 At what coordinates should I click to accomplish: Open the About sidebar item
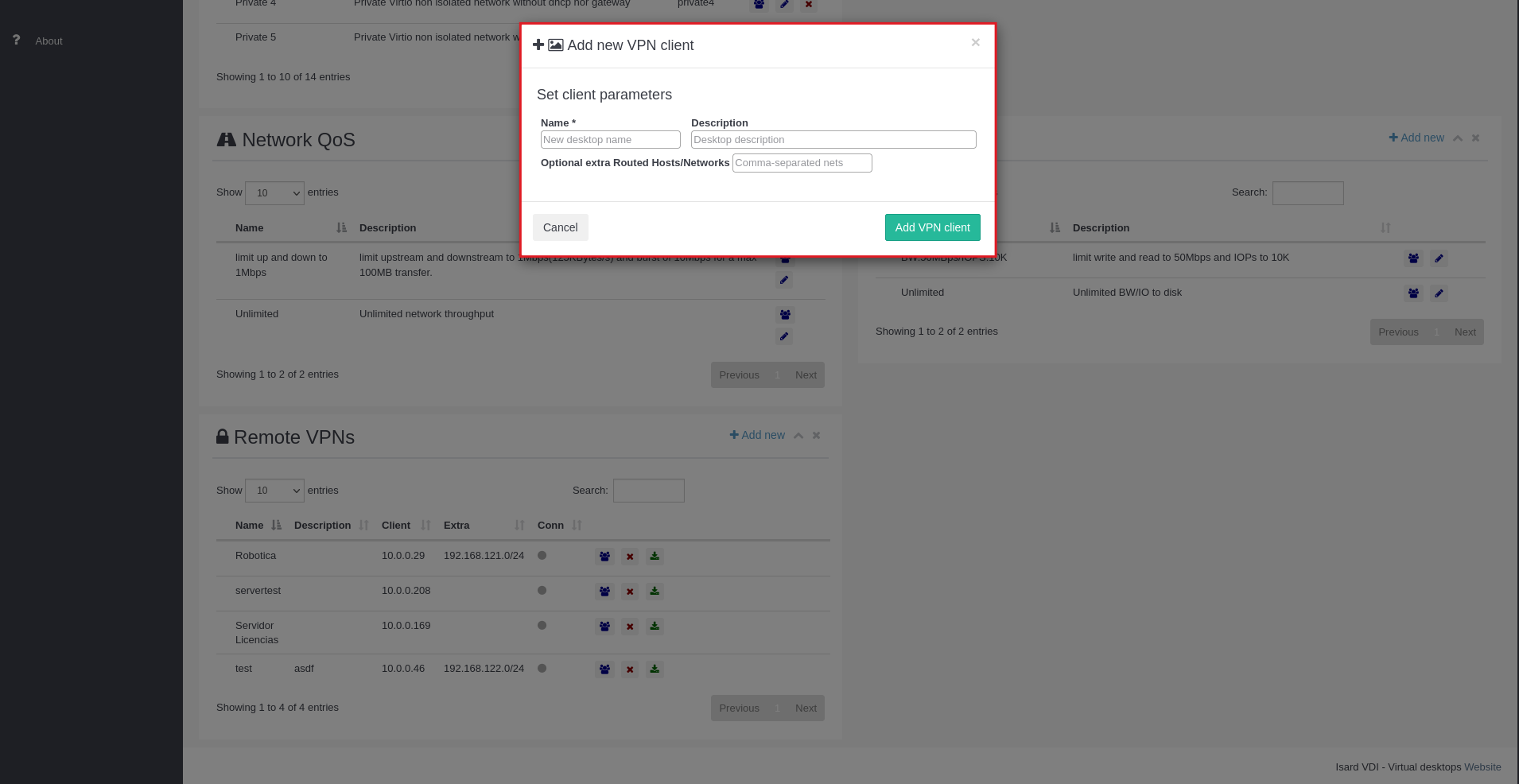coord(49,41)
